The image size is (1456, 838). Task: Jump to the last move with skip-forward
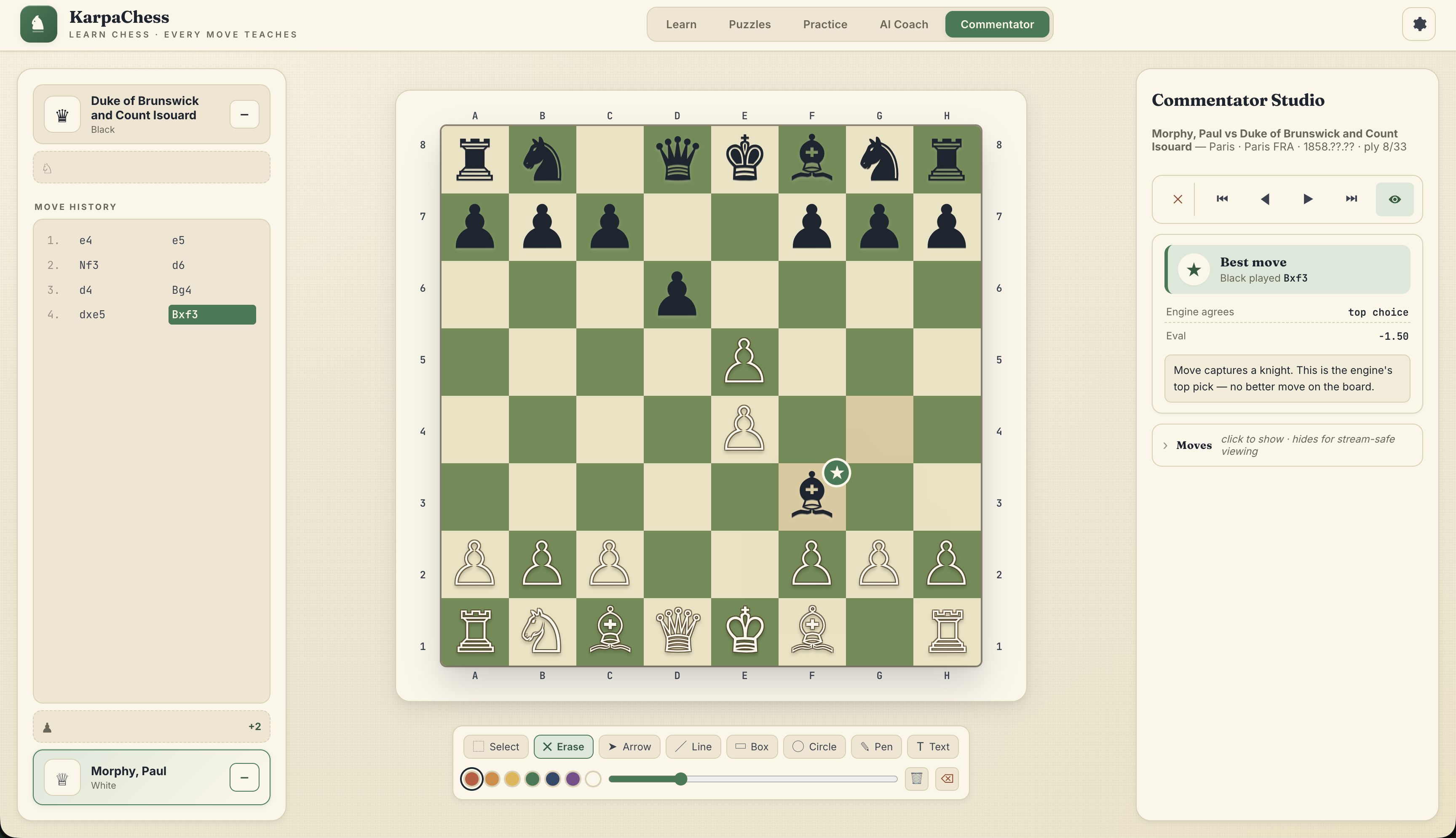[x=1351, y=199]
